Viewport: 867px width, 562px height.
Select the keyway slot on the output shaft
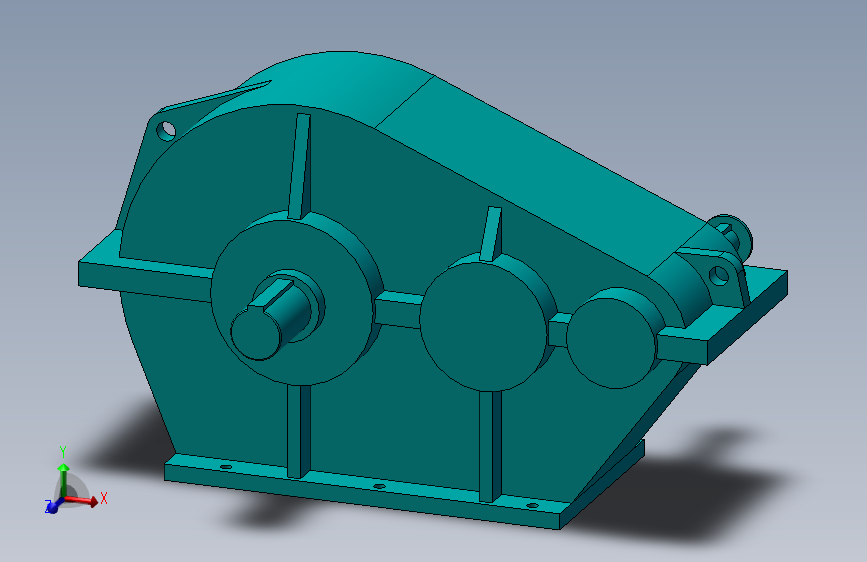click(271, 294)
